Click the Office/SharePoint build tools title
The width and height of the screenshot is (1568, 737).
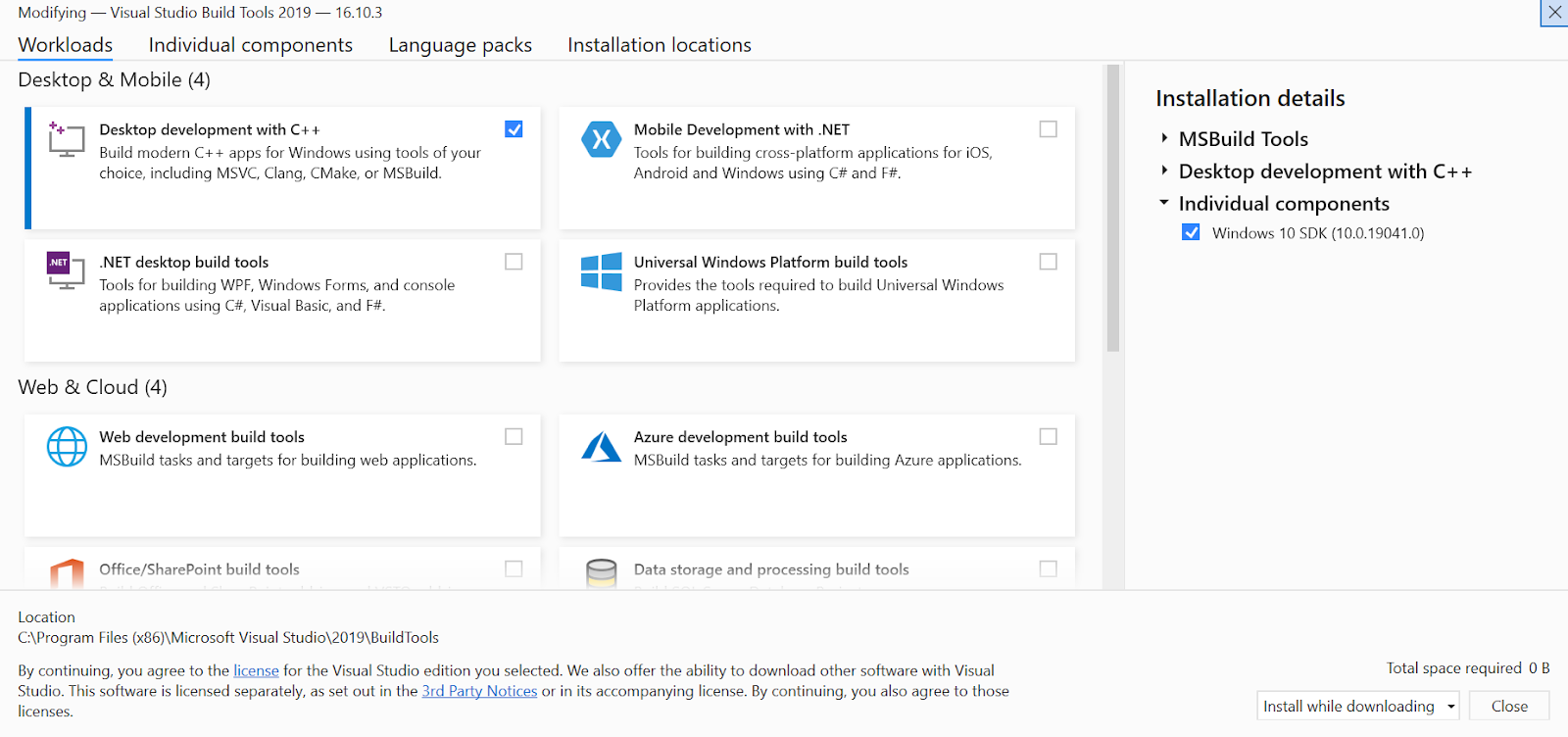point(199,568)
